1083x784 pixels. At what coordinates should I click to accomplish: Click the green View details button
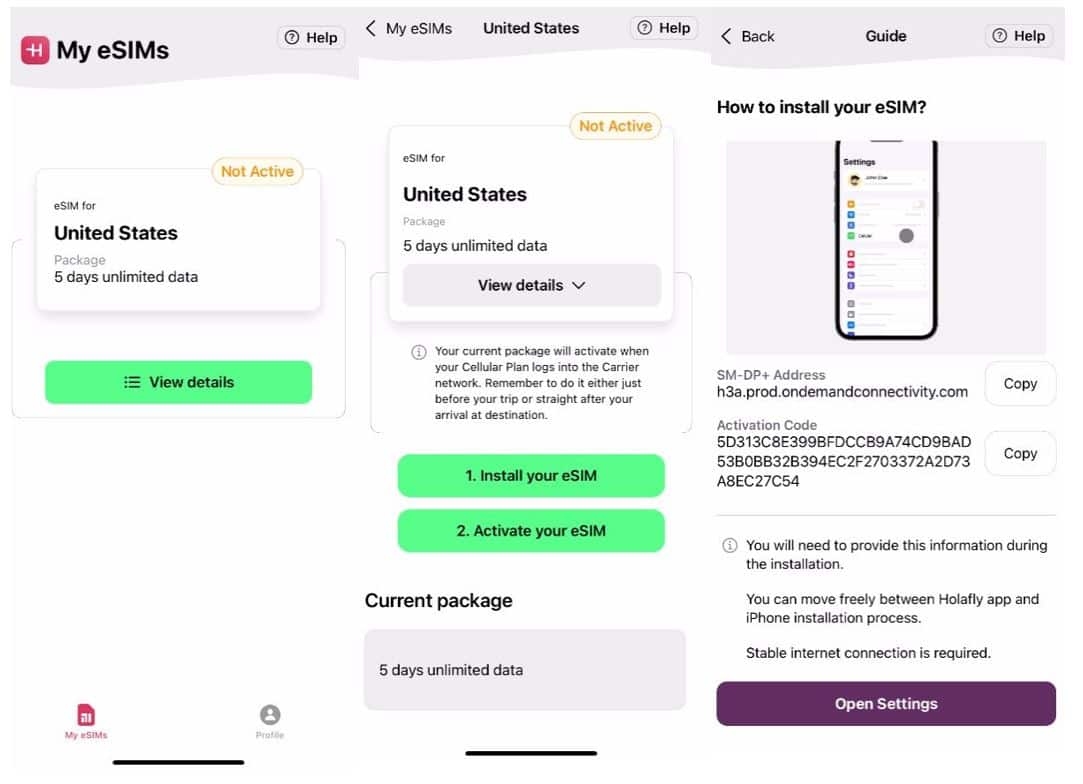[x=178, y=382]
